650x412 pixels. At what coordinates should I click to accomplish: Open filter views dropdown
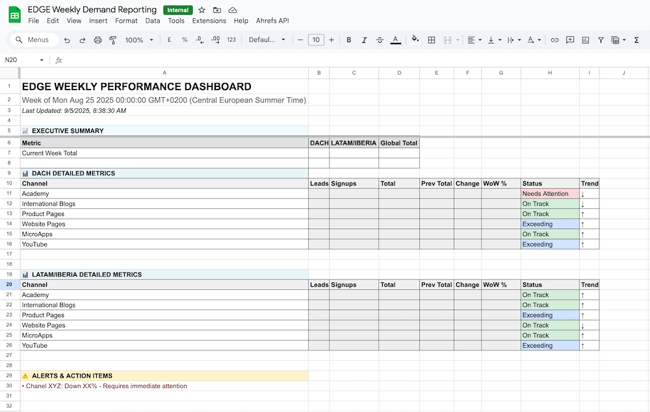[x=618, y=40]
